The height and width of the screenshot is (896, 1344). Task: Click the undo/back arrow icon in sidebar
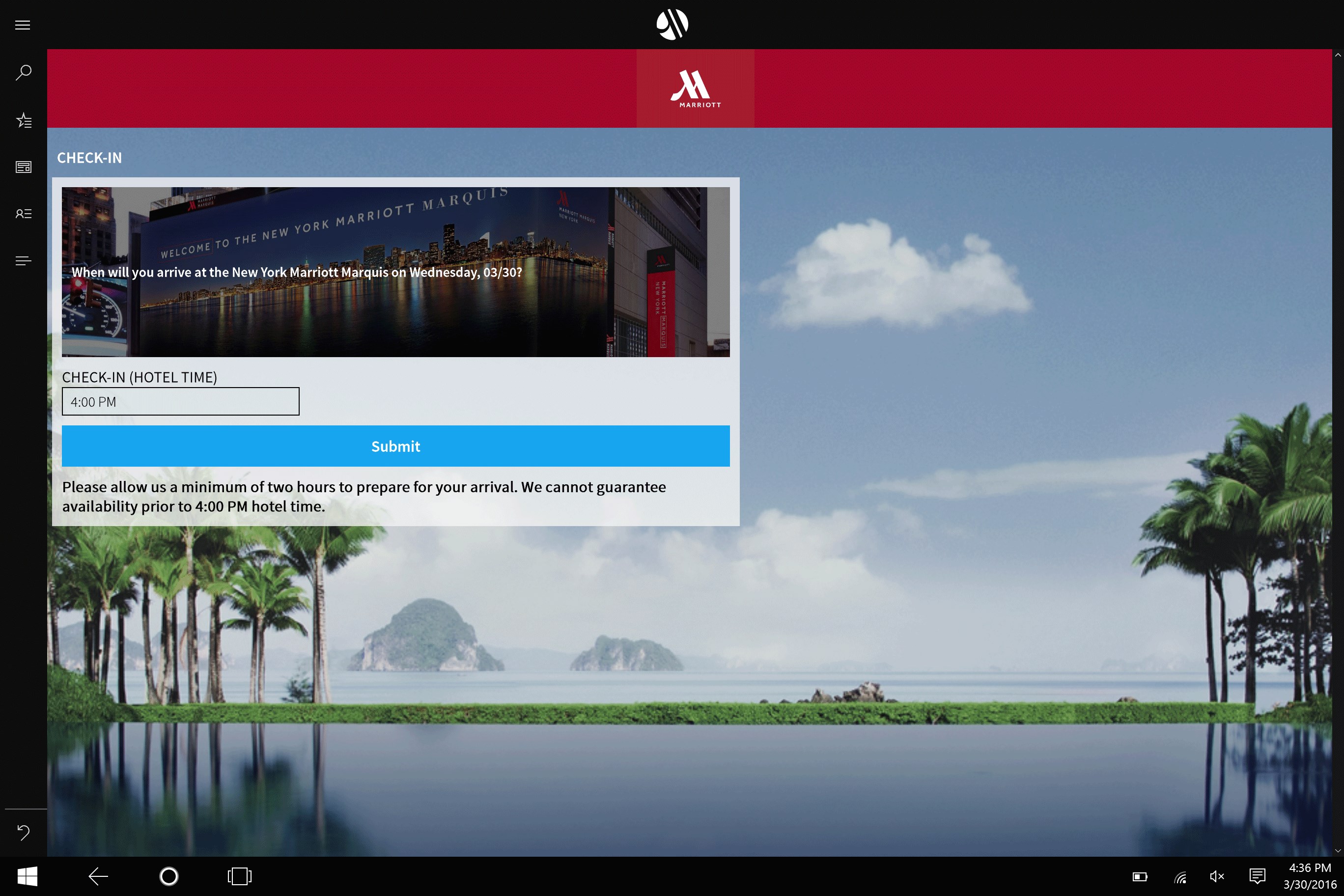pyautogui.click(x=23, y=832)
